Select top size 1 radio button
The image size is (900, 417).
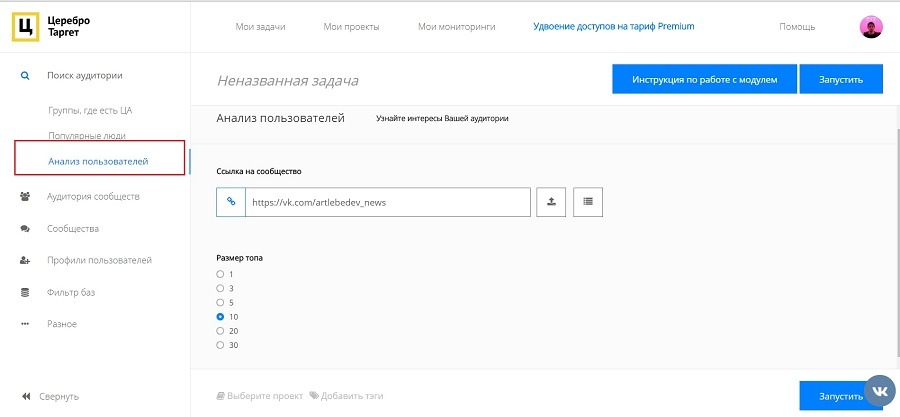(x=220, y=274)
